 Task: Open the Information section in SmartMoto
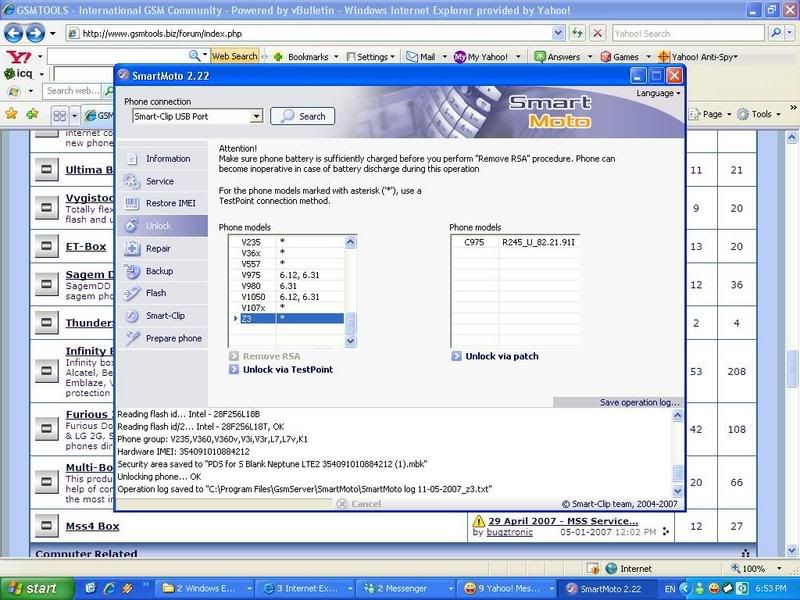[162, 159]
